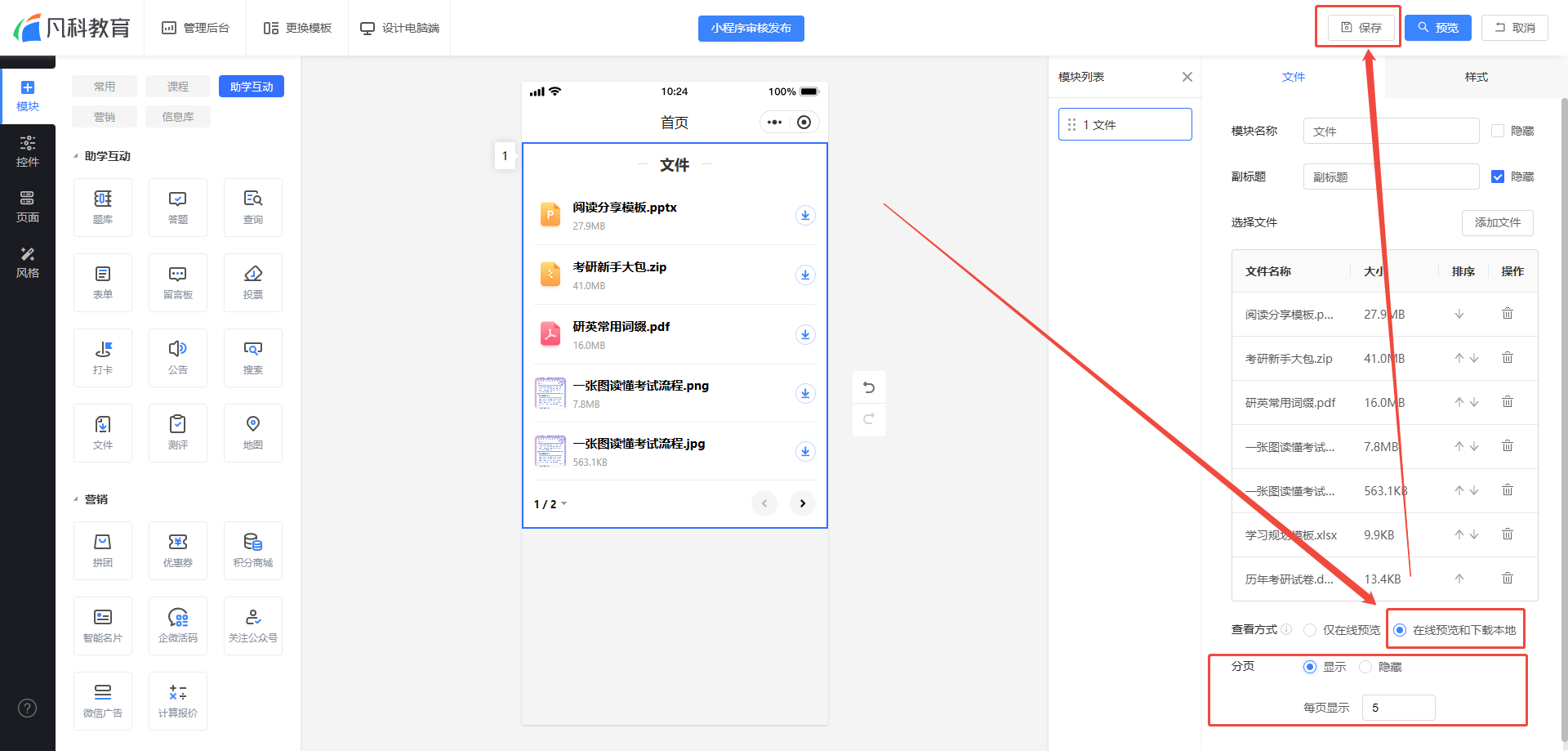Set pagination to 隐藏
The height and width of the screenshot is (751, 1568).
[1365, 667]
